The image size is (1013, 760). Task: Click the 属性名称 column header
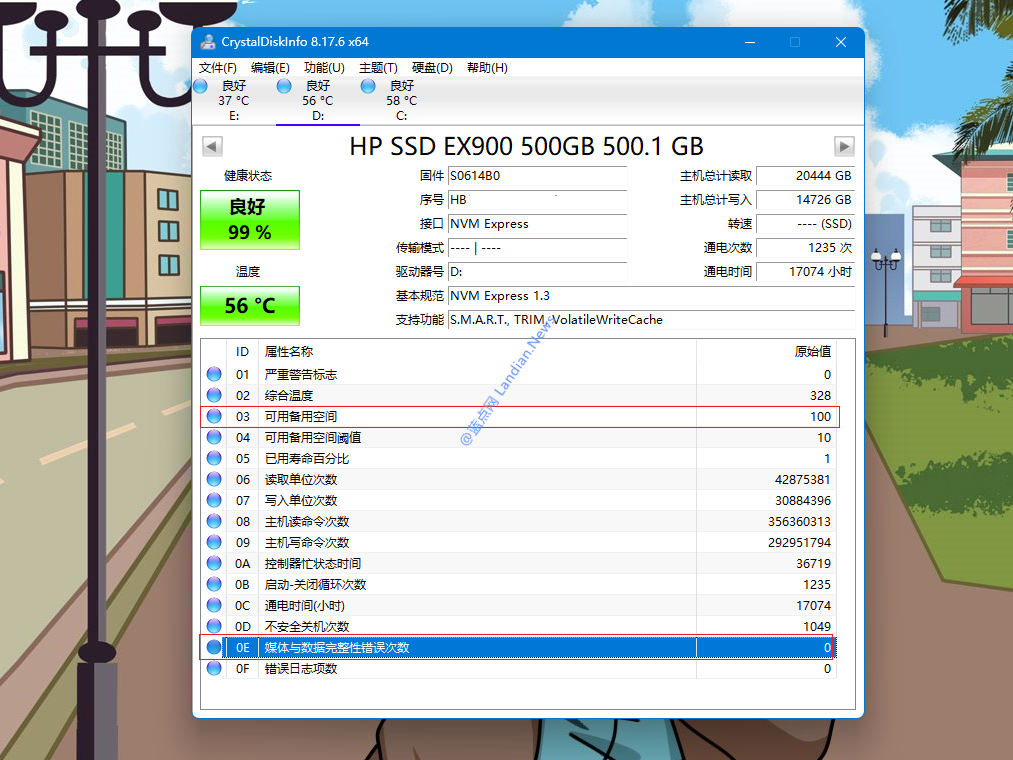(x=477, y=352)
